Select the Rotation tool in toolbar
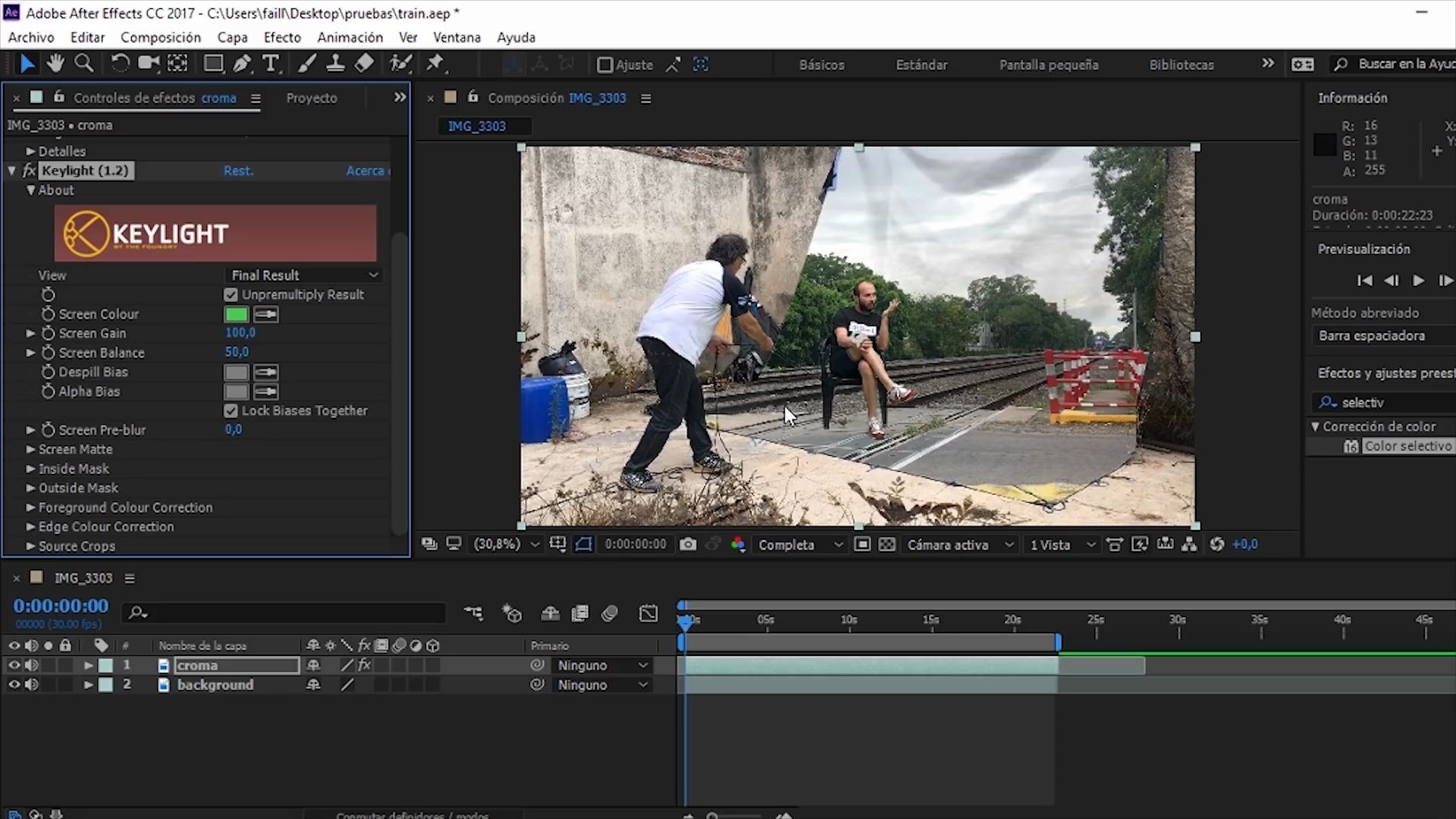Viewport: 1456px width, 819px height. (119, 63)
